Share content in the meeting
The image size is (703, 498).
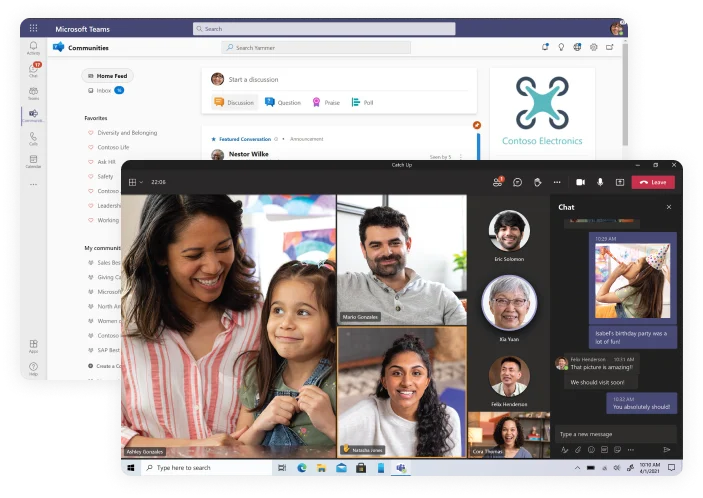click(620, 182)
